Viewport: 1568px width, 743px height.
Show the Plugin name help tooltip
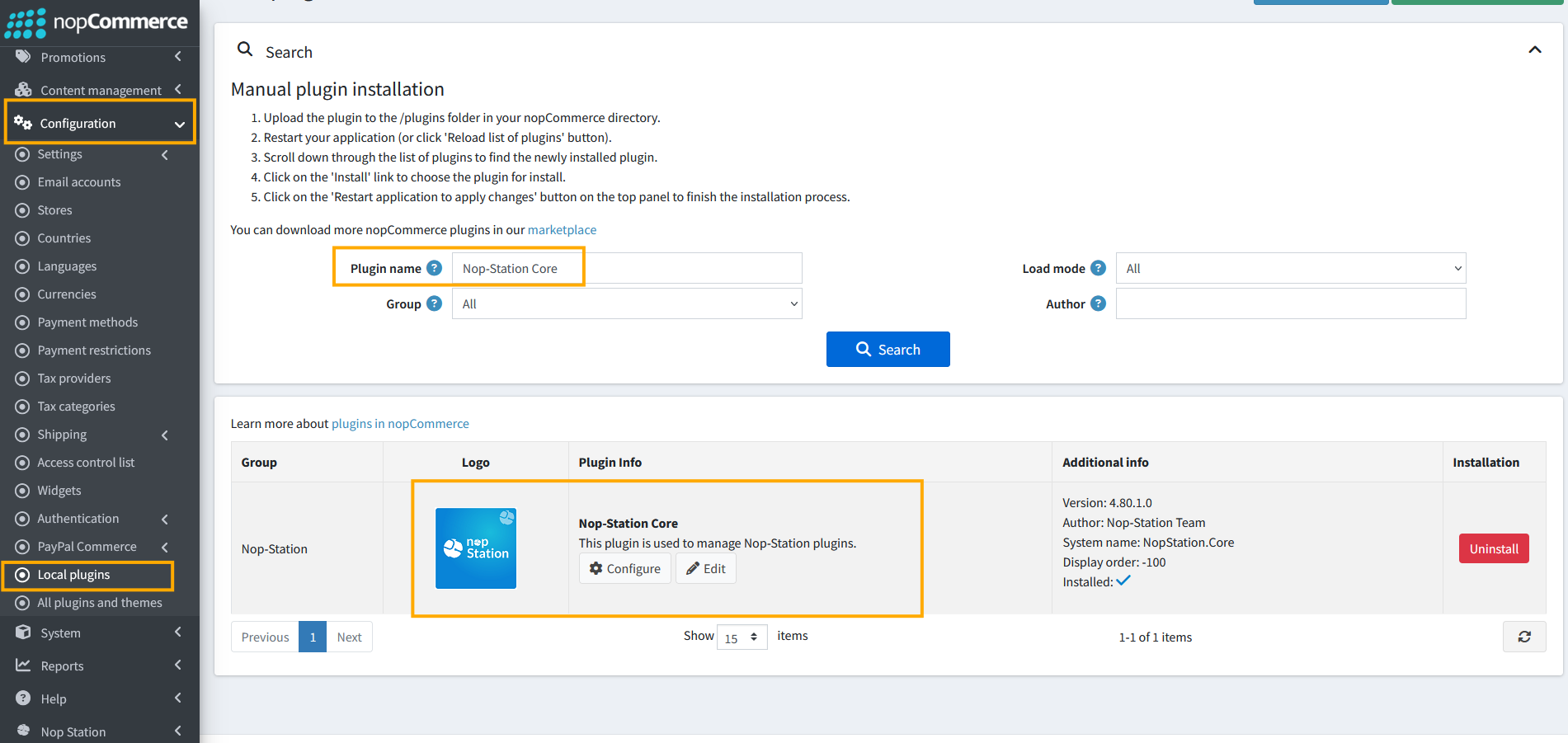pyautogui.click(x=435, y=268)
